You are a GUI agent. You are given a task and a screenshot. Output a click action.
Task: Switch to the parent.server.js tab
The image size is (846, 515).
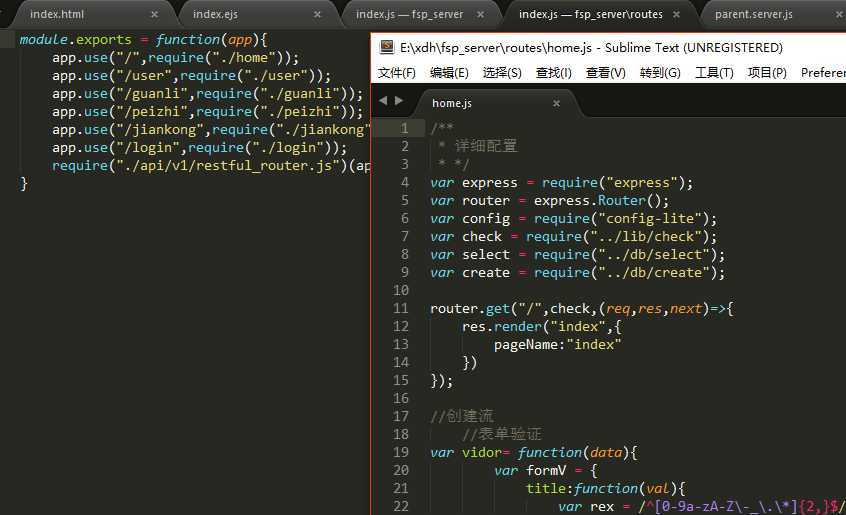click(x=754, y=15)
